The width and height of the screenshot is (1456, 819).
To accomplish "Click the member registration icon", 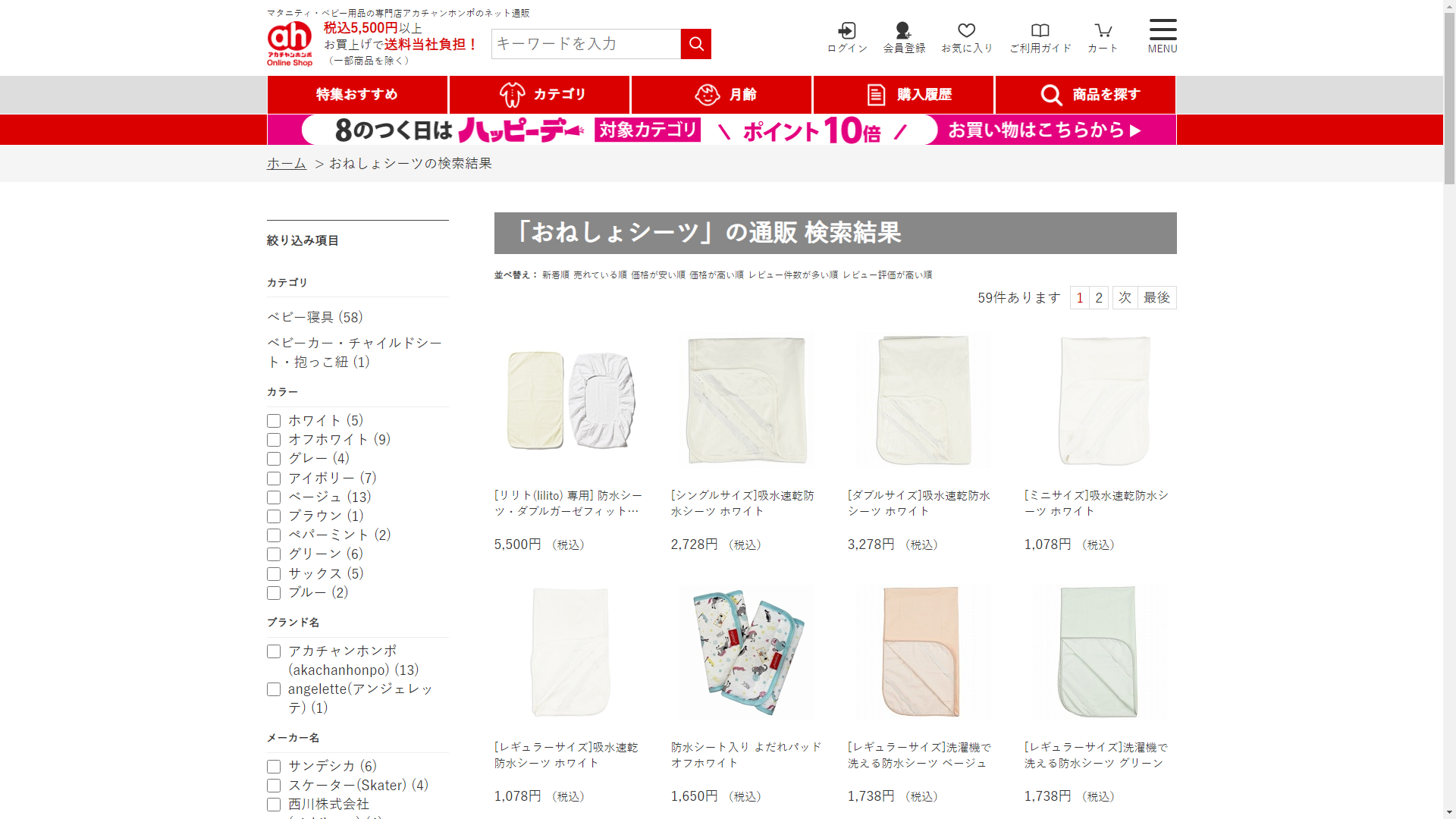I will (x=903, y=31).
